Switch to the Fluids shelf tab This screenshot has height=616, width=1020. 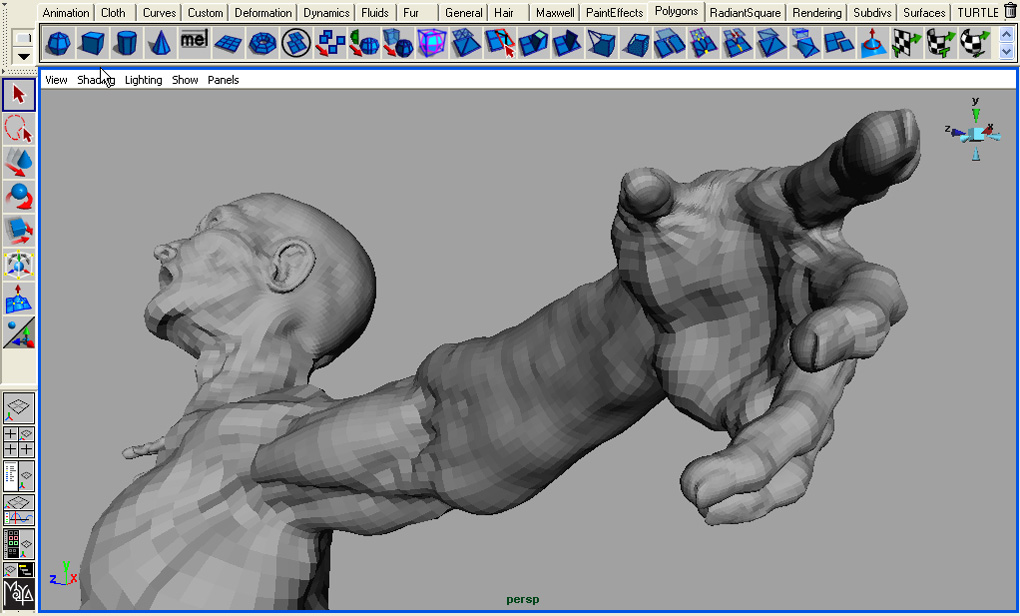(x=375, y=12)
